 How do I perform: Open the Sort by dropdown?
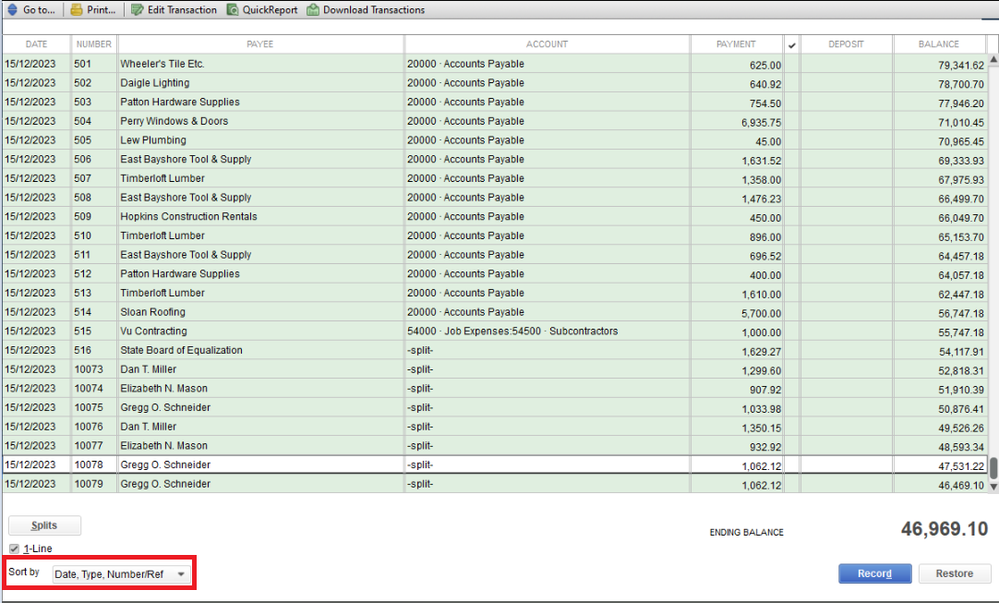[x=120, y=574]
